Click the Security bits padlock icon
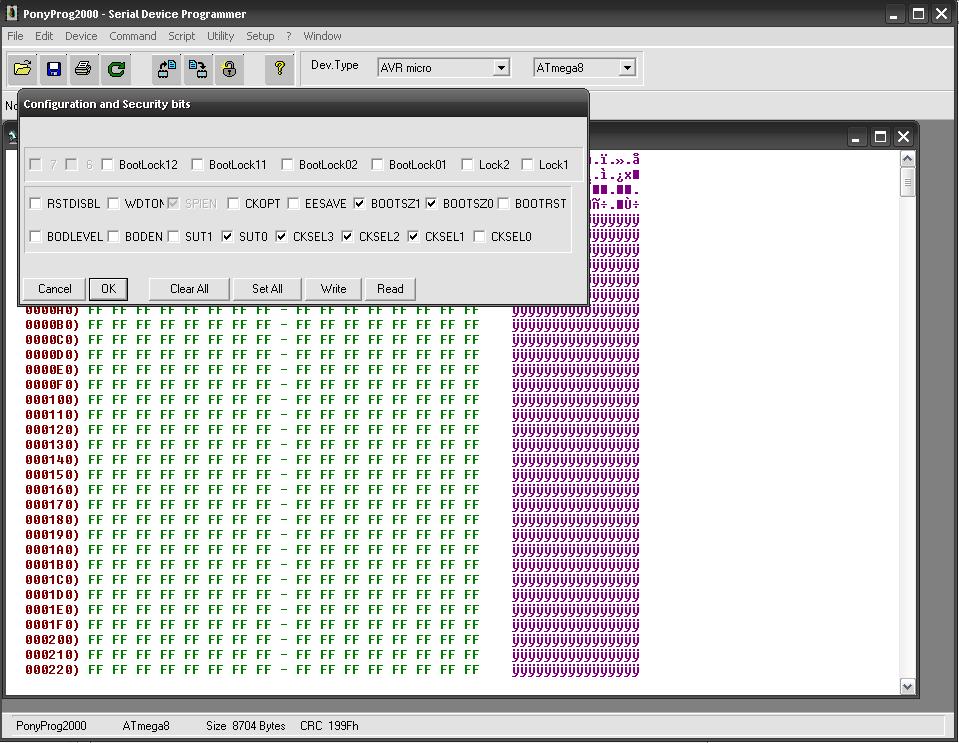Screen dimensions: 959x743 tap(229, 68)
